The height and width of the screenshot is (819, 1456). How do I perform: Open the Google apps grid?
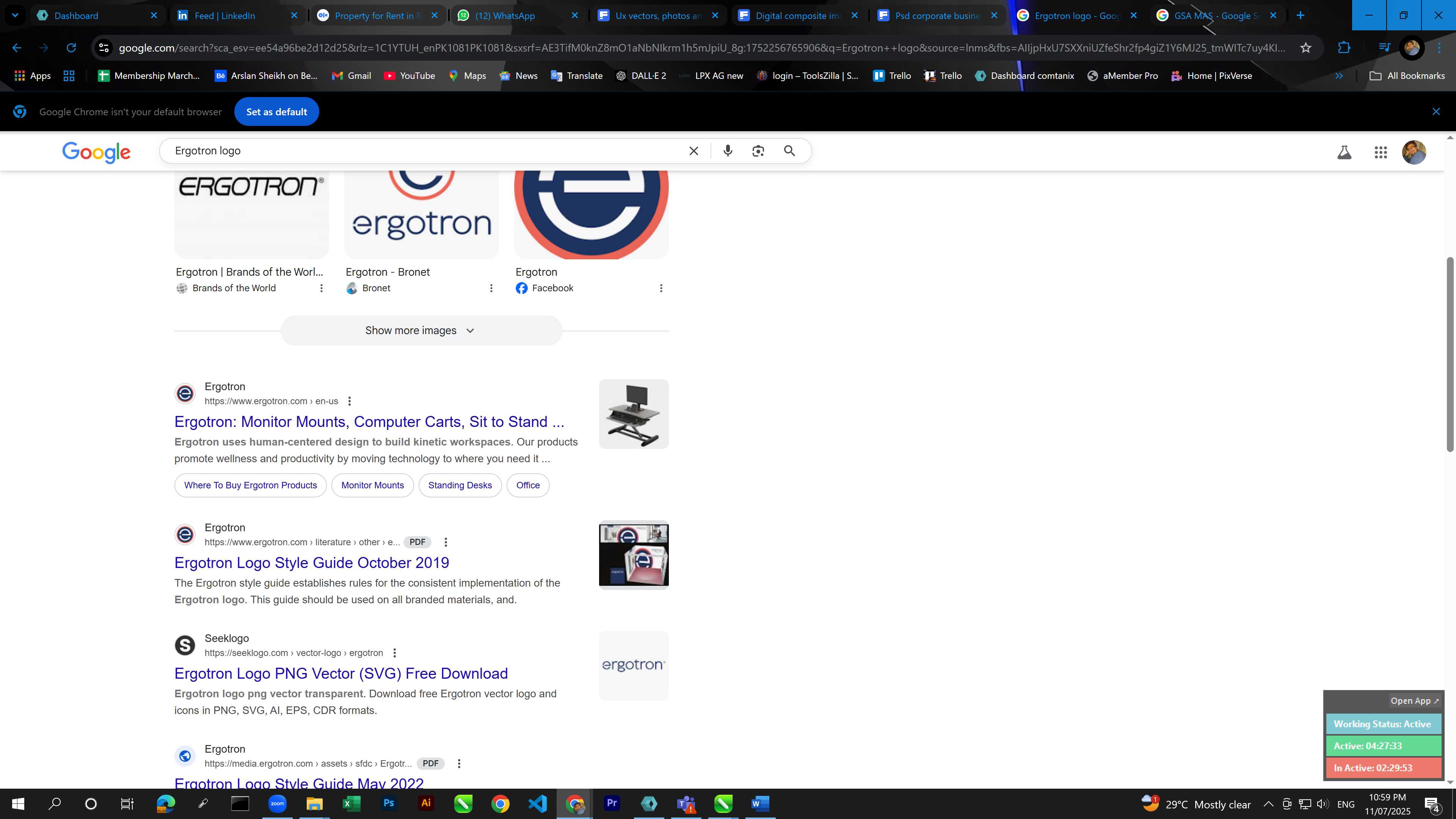[1381, 152]
